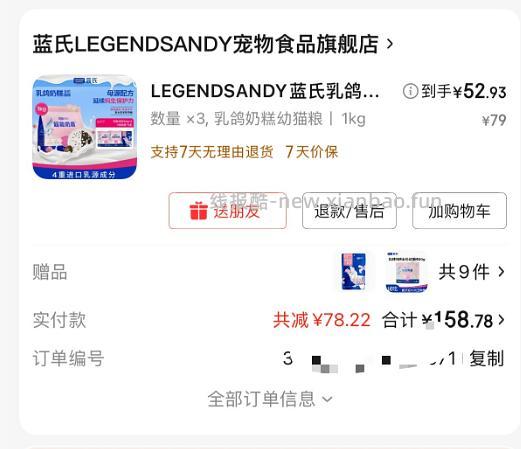This screenshot has height=449, width=521.
Task: Open the cat food product thumbnail
Action: tap(84, 127)
